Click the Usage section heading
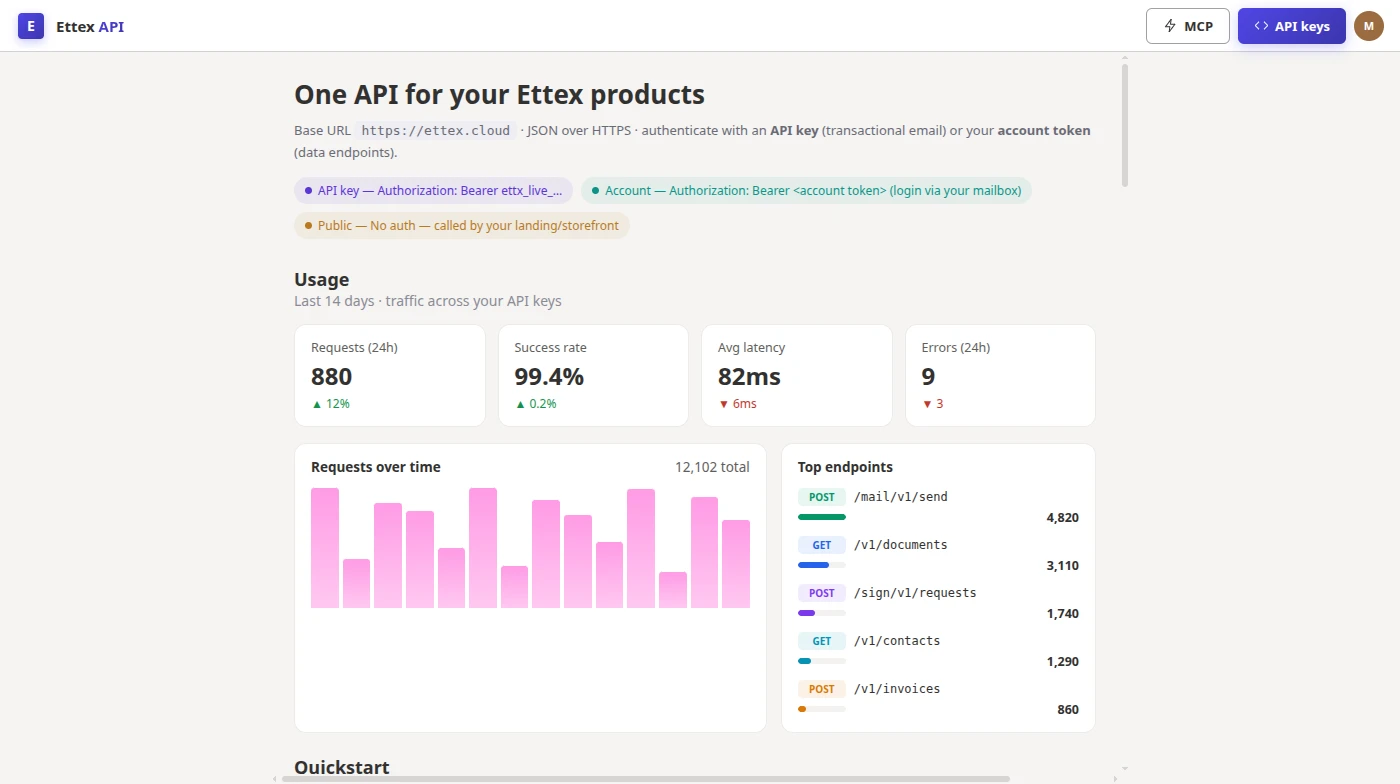Image resolution: width=1400 pixels, height=784 pixels. (322, 280)
